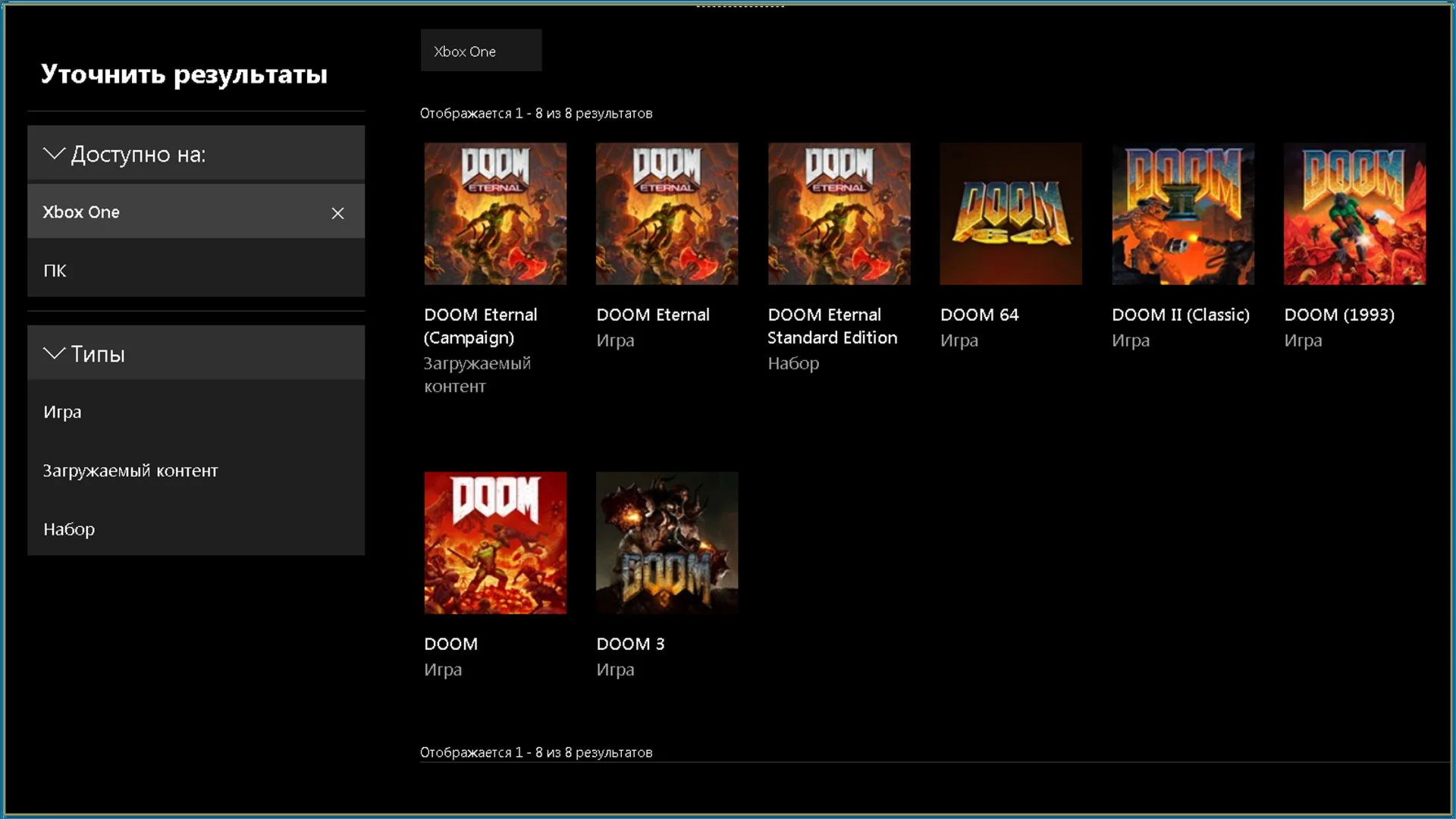Open the DOOM (1993) cover image
Viewport: 1456px width, 819px height.
(1354, 214)
